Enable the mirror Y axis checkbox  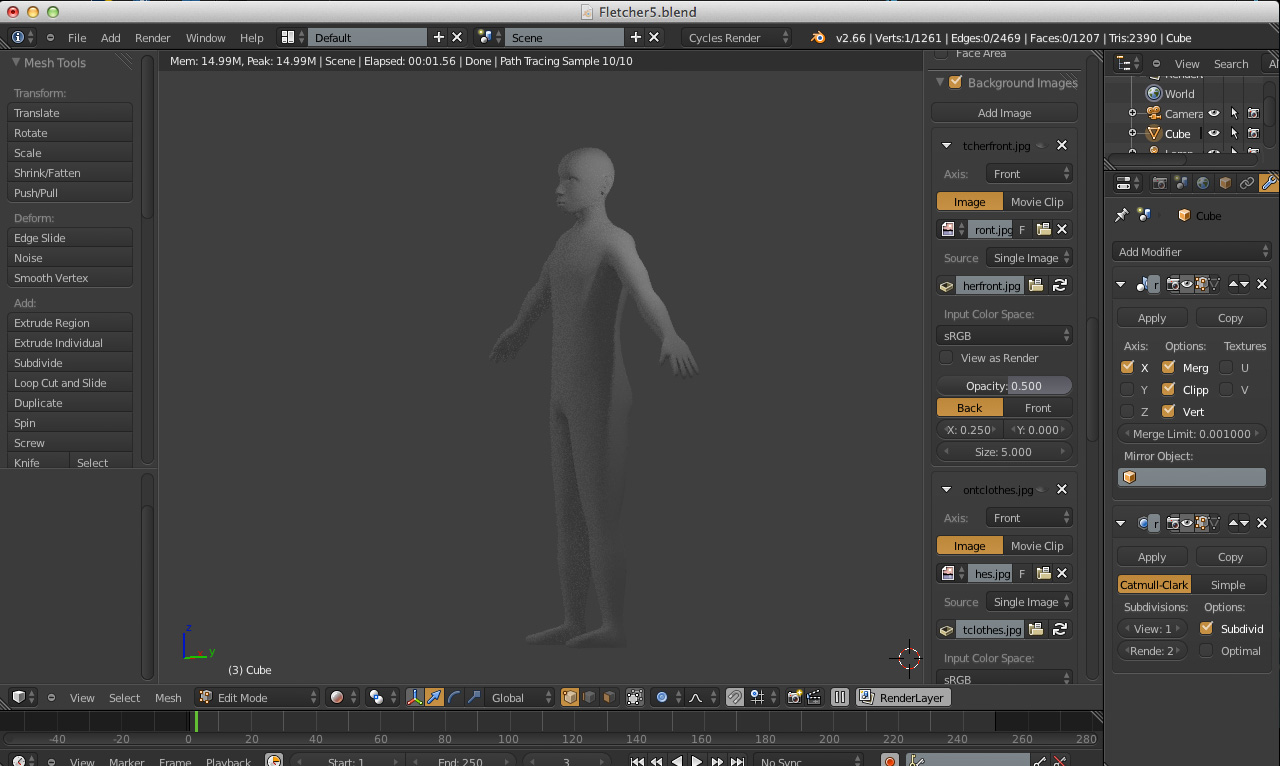(1128, 389)
